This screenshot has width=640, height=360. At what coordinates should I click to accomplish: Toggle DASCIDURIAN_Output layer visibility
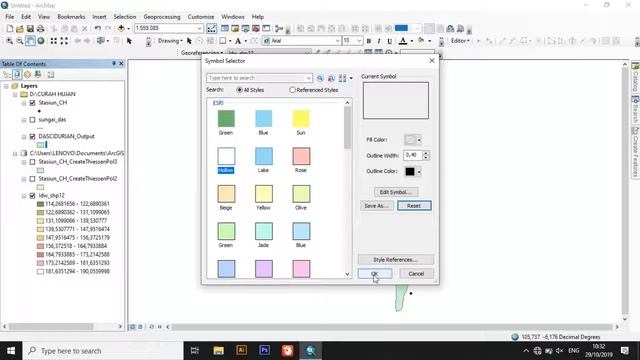click(33, 136)
